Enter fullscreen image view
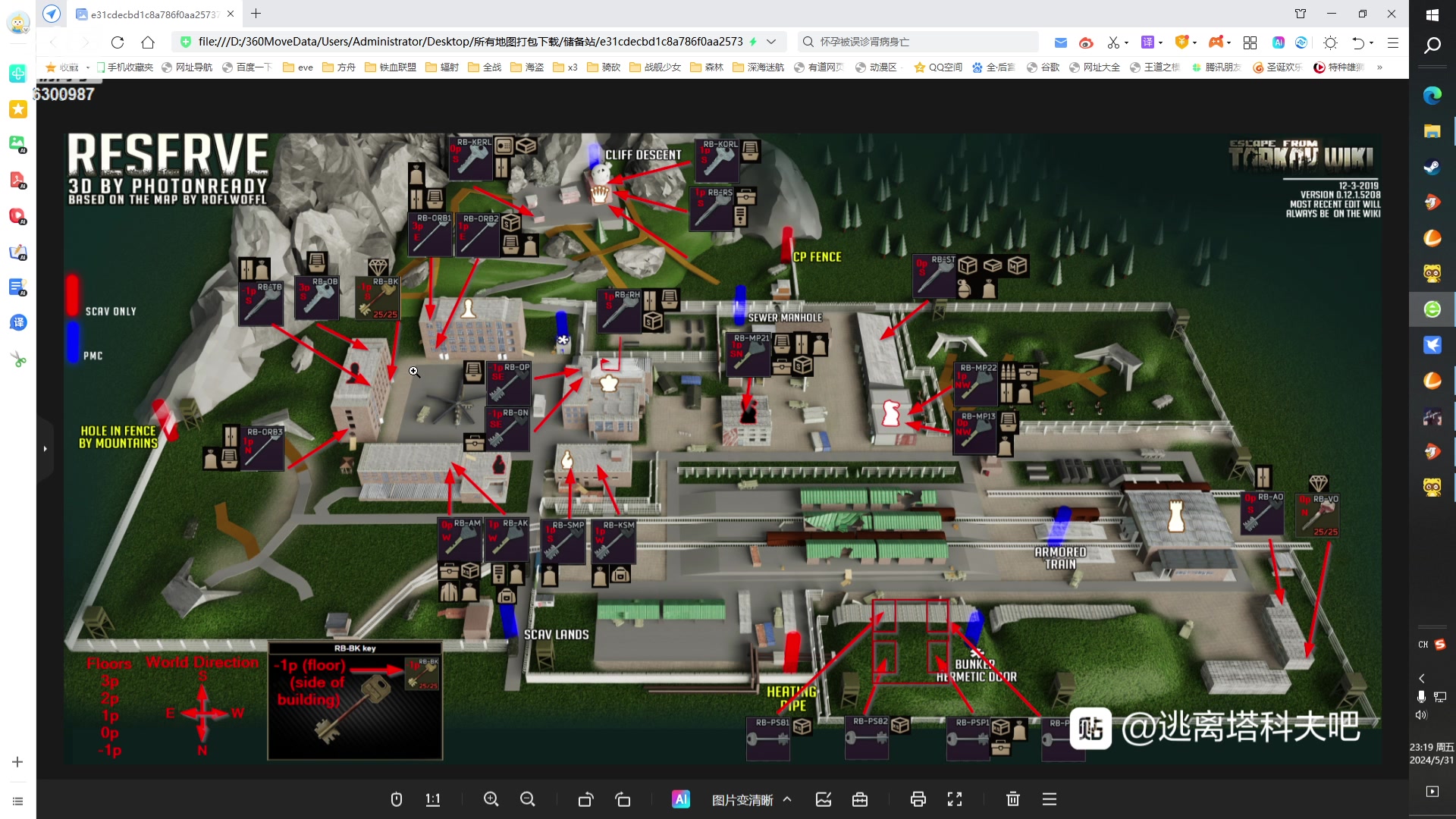1456x819 pixels. coord(955,799)
